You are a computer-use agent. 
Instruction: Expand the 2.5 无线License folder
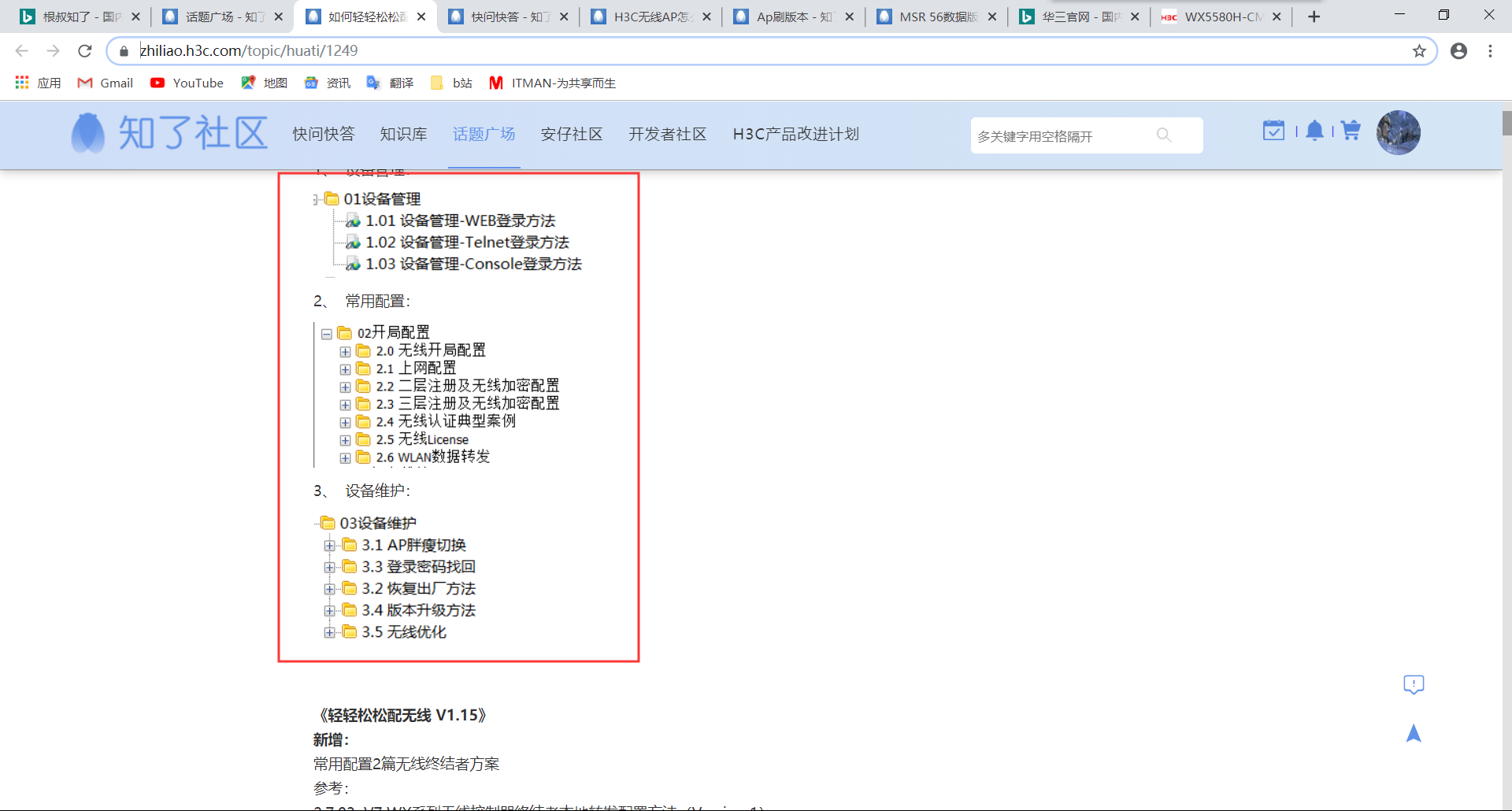[345, 440]
